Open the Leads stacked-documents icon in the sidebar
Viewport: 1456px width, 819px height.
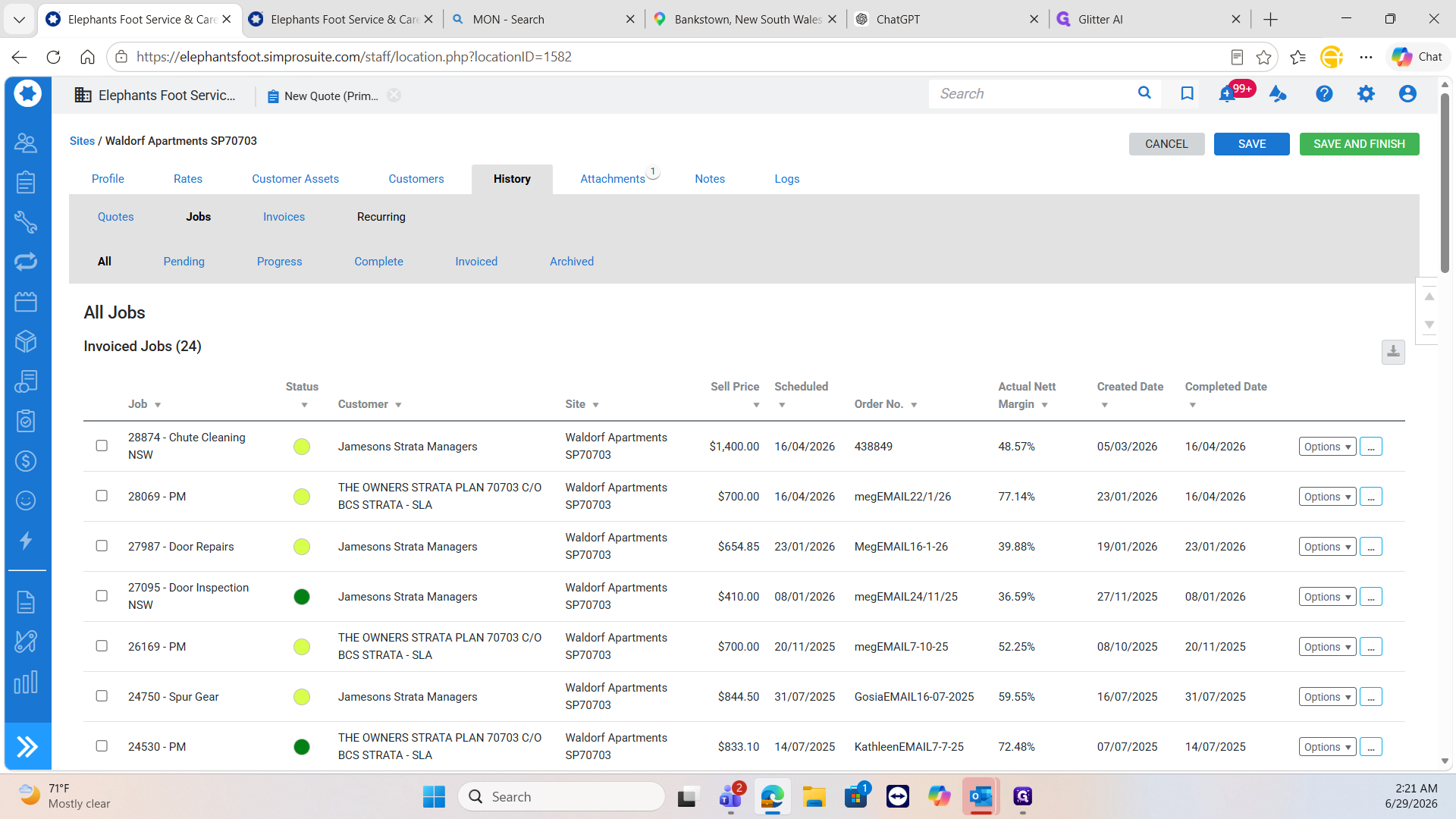pos(26,381)
